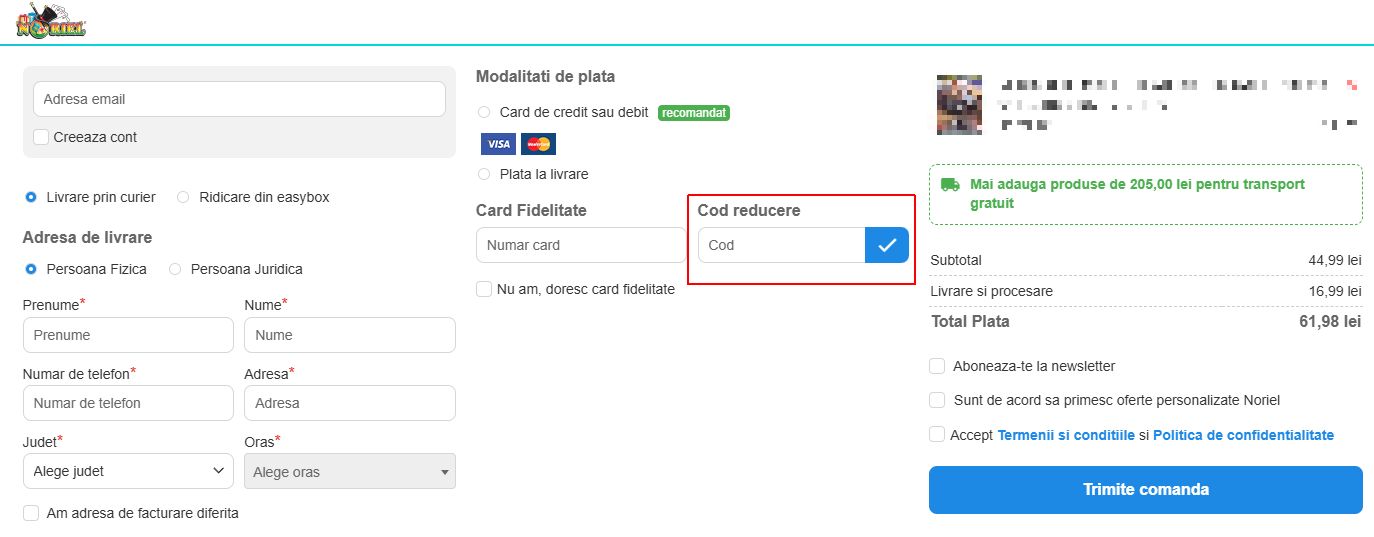Check Aboneaza-te la newsletter box
The image size is (1374, 537).
click(x=937, y=366)
